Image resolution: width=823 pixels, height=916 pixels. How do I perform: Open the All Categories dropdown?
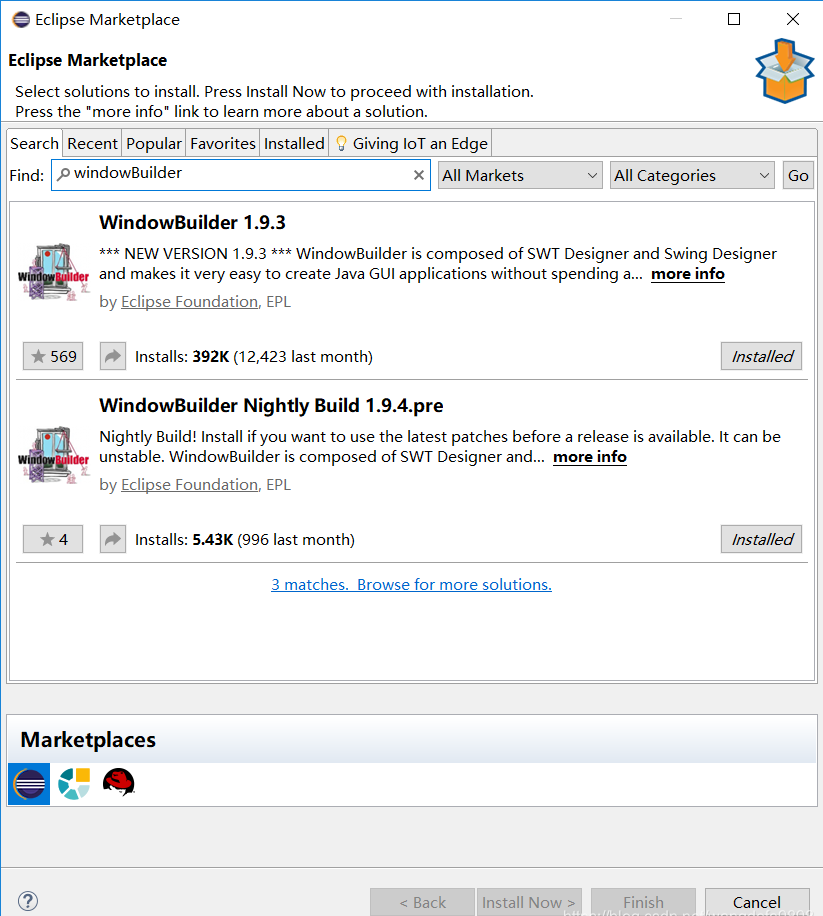click(692, 175)
